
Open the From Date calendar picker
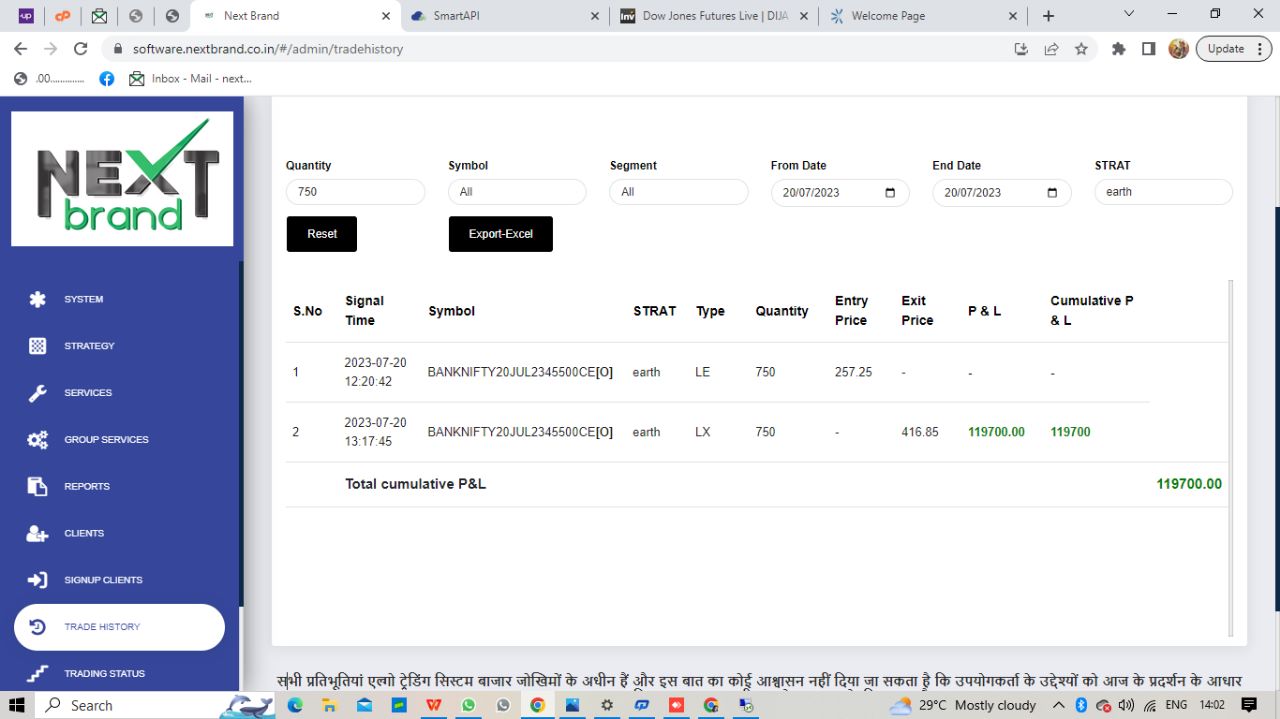pos(890,193)
